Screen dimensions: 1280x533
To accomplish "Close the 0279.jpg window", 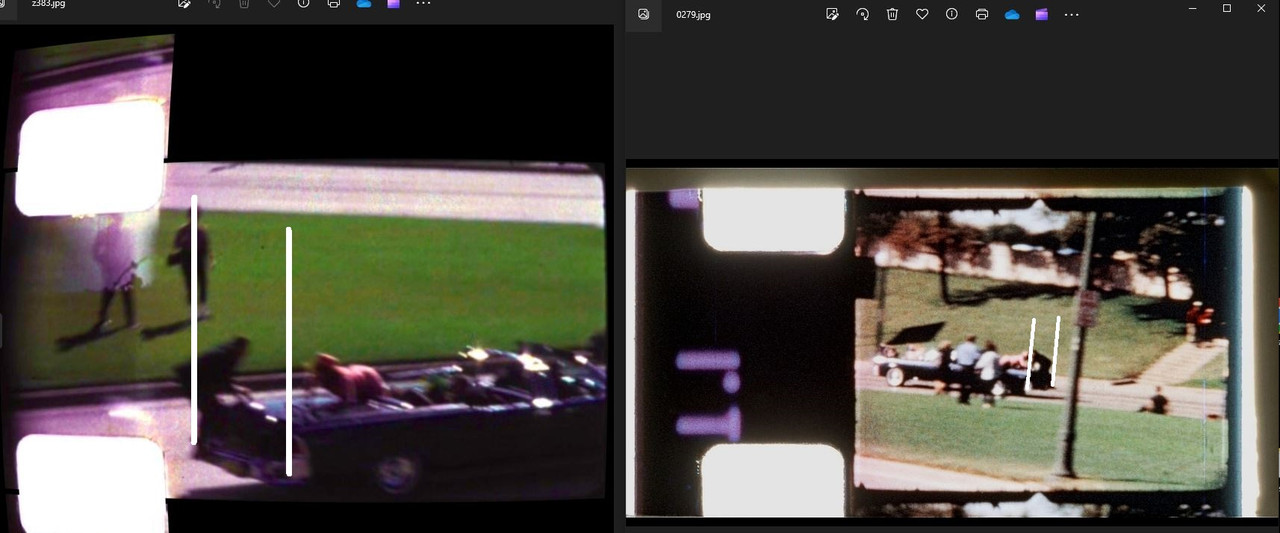I will point(1262,8).
